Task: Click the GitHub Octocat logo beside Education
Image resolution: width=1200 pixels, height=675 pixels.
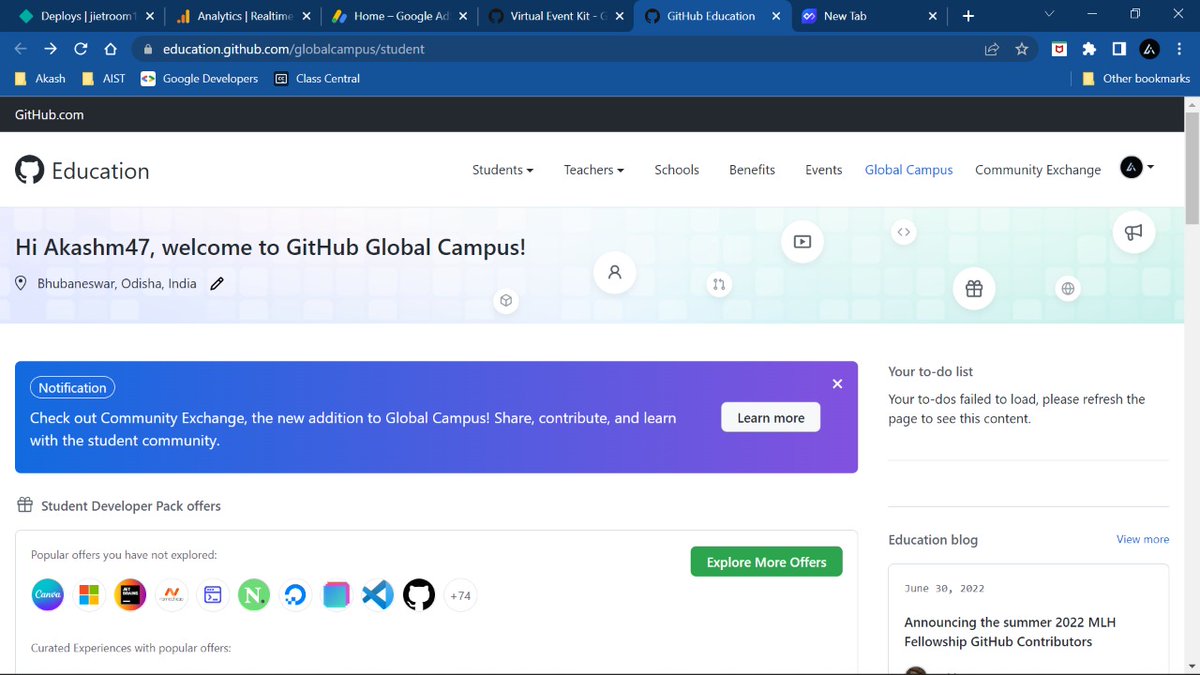Action: [x=30, y=170]
